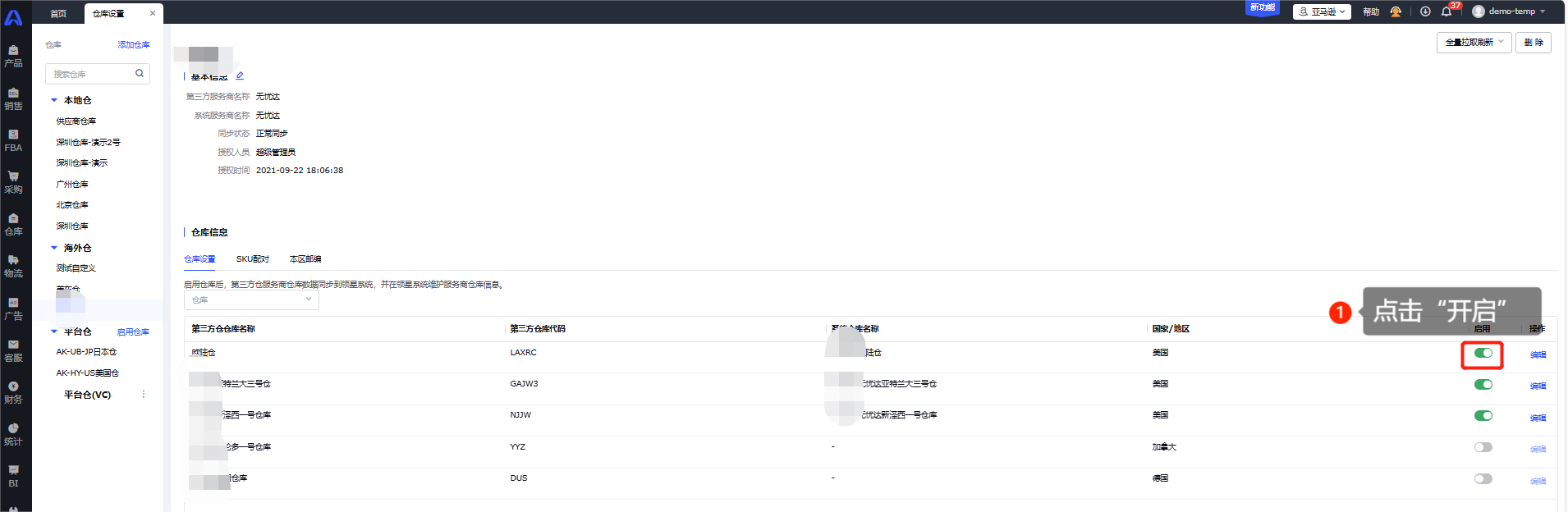Open the customer service headset icon
Viewport: 1568px width, 512px height.
(x=1396, y=11)
